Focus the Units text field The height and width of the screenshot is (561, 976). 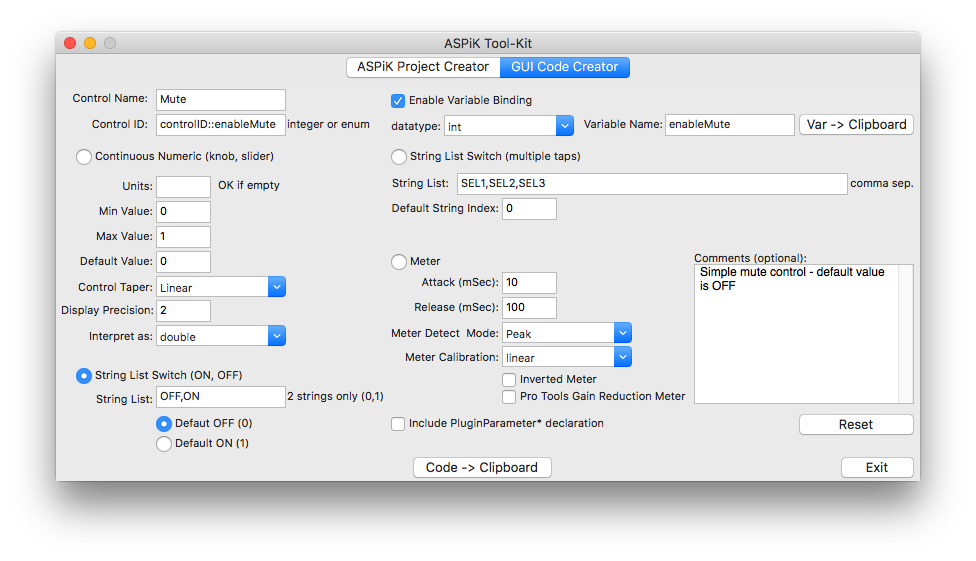pyautogui.click(x=184, y=187)
